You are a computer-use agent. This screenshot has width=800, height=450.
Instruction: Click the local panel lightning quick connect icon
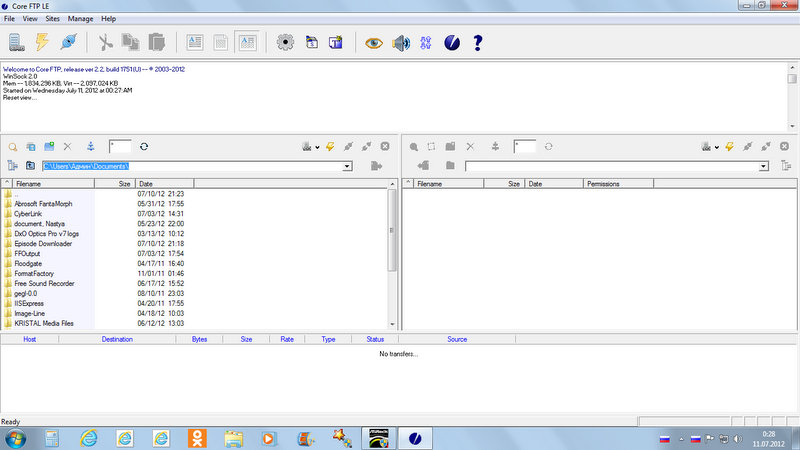pos(330,147)
